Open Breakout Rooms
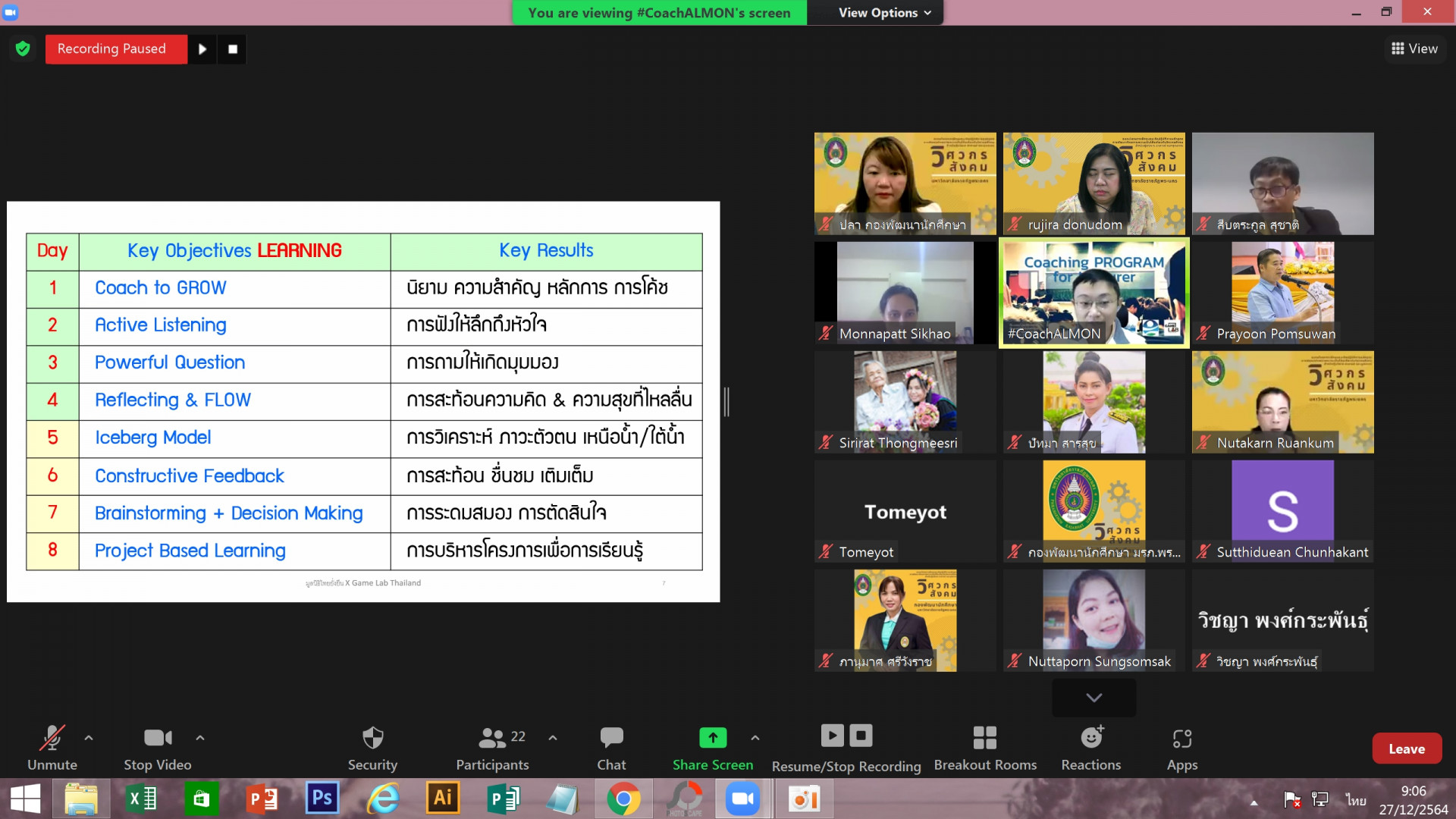The width and height of the screenshot is (1456, 819). pyautogui.click(x=984, y=747)
